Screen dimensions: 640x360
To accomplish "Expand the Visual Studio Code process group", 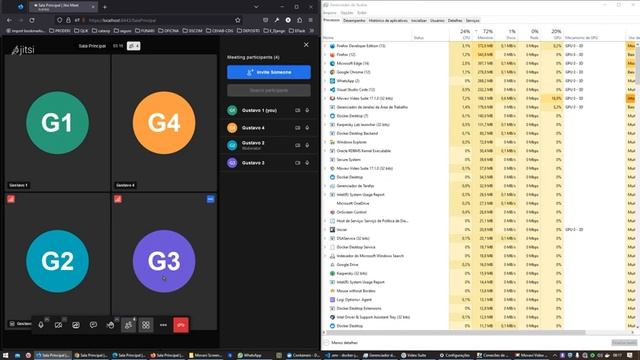I will pyautogui.click(x=325, y=90).
